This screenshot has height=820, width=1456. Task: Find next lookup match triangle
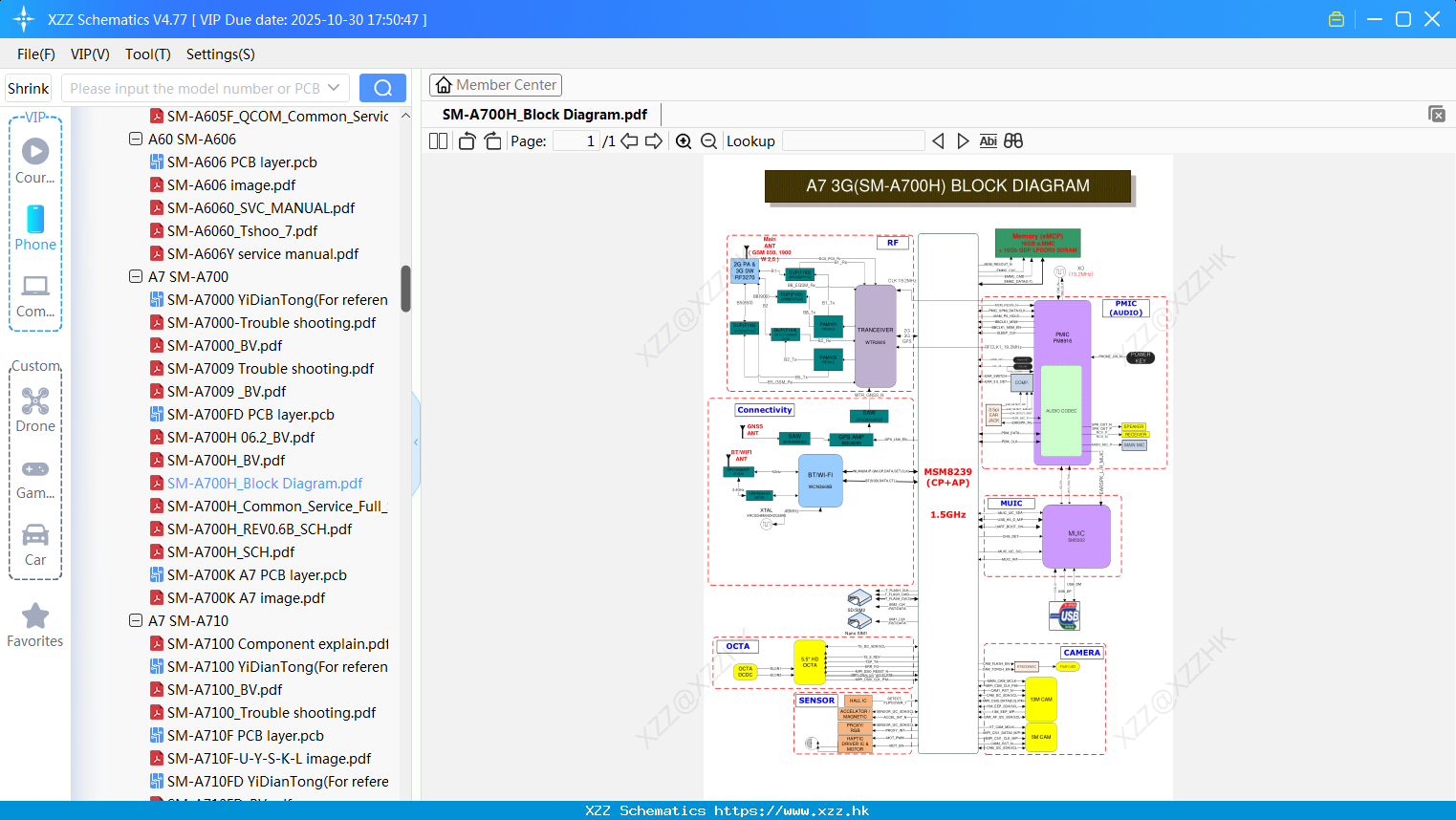963,140
